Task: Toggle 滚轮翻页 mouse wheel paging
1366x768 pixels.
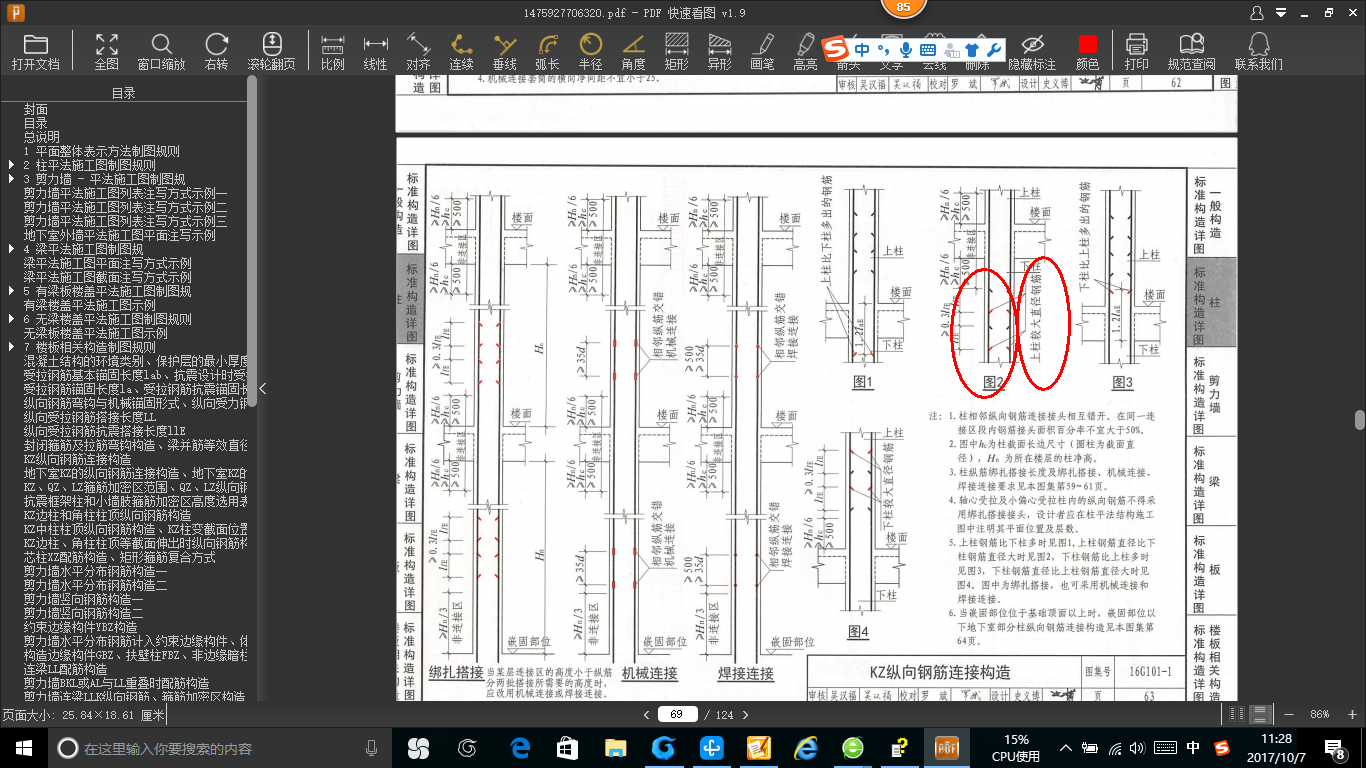Action: (271, 51)
